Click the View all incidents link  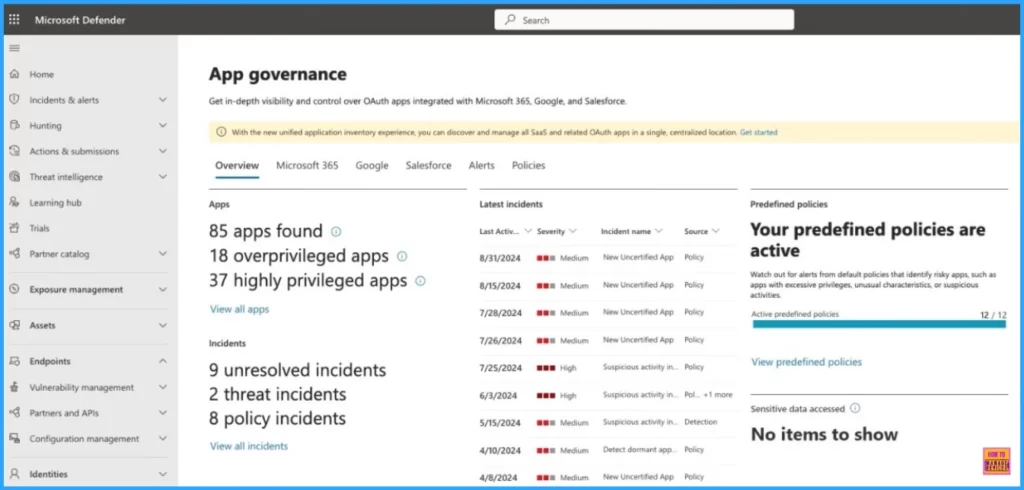tap(249, 446)
